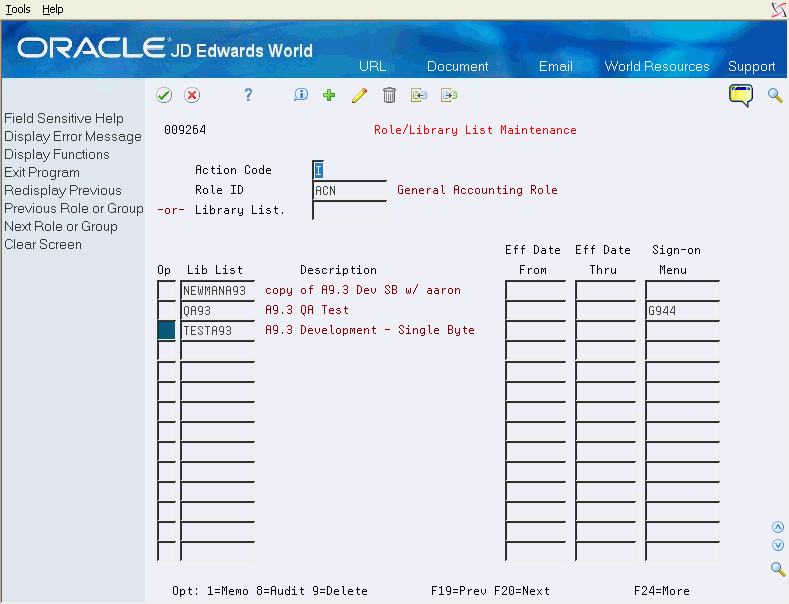Click the top-right magnifier search icon
The height and width of the screenshot is (604, 789).
click(775, 95)
